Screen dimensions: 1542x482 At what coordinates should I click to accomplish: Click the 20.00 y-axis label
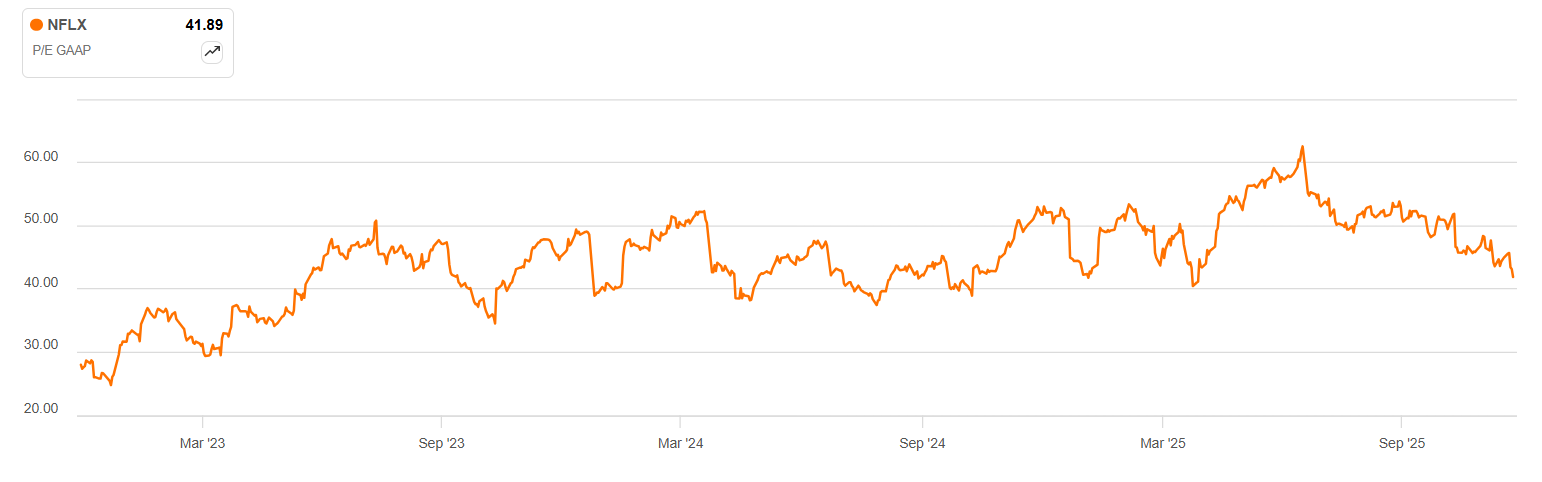click(x=42, y=409)
